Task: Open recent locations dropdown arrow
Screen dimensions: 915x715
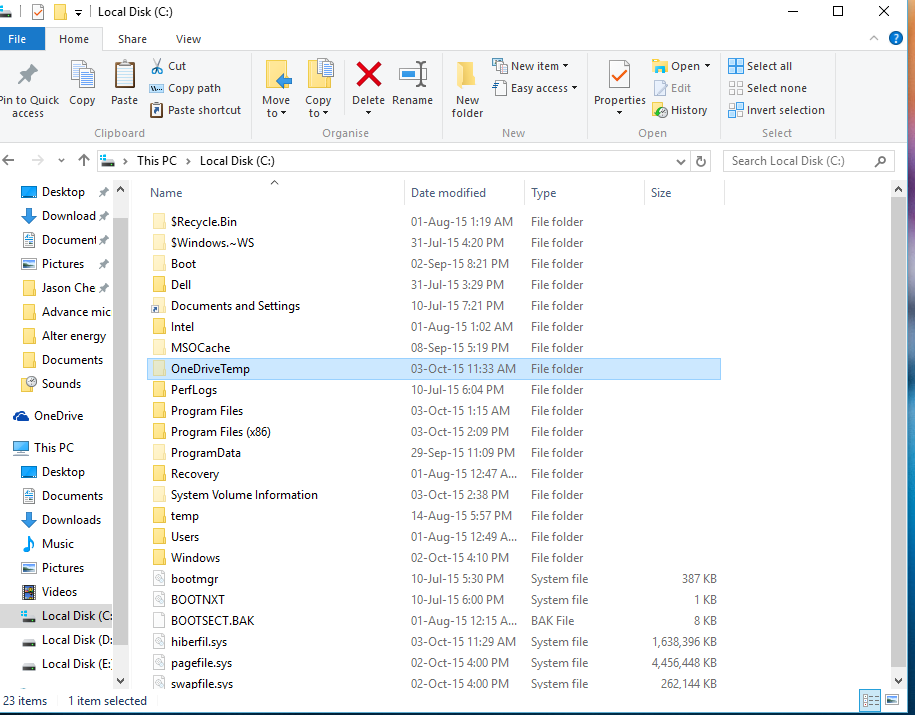Action: 61,161
